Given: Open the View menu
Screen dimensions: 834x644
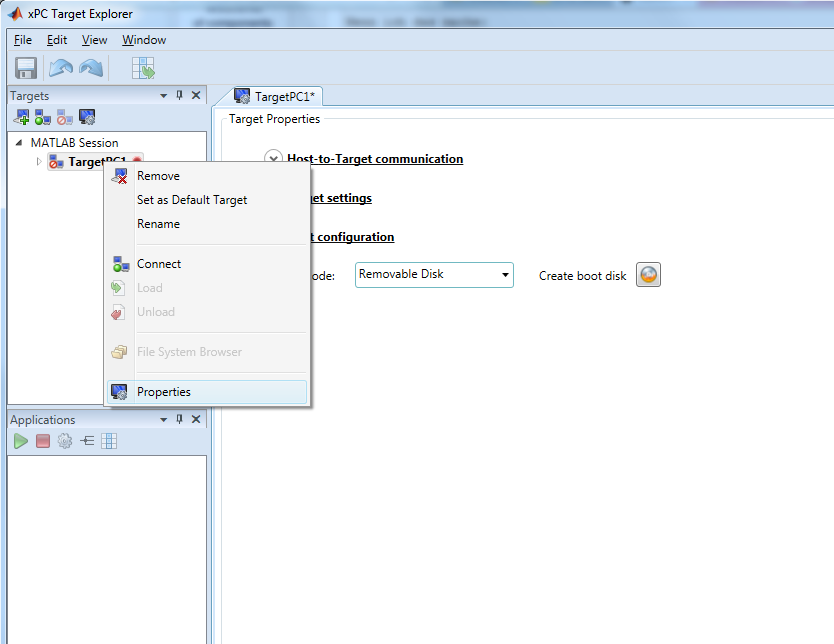Looking at the screenshot, I should tap(94, 40).
